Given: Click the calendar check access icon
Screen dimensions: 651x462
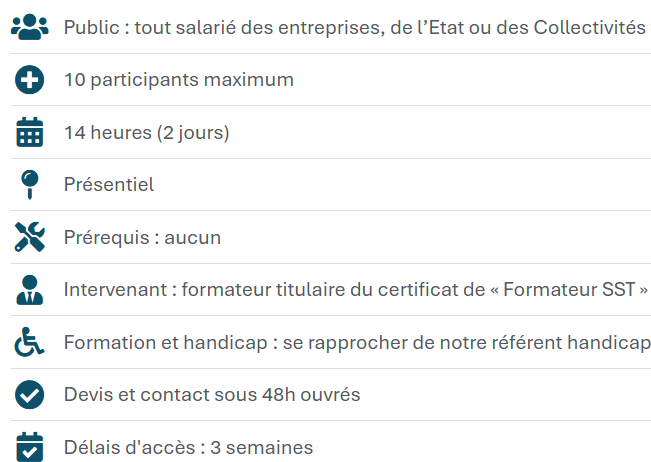Looking at the screenshot, I should point(30,447).
